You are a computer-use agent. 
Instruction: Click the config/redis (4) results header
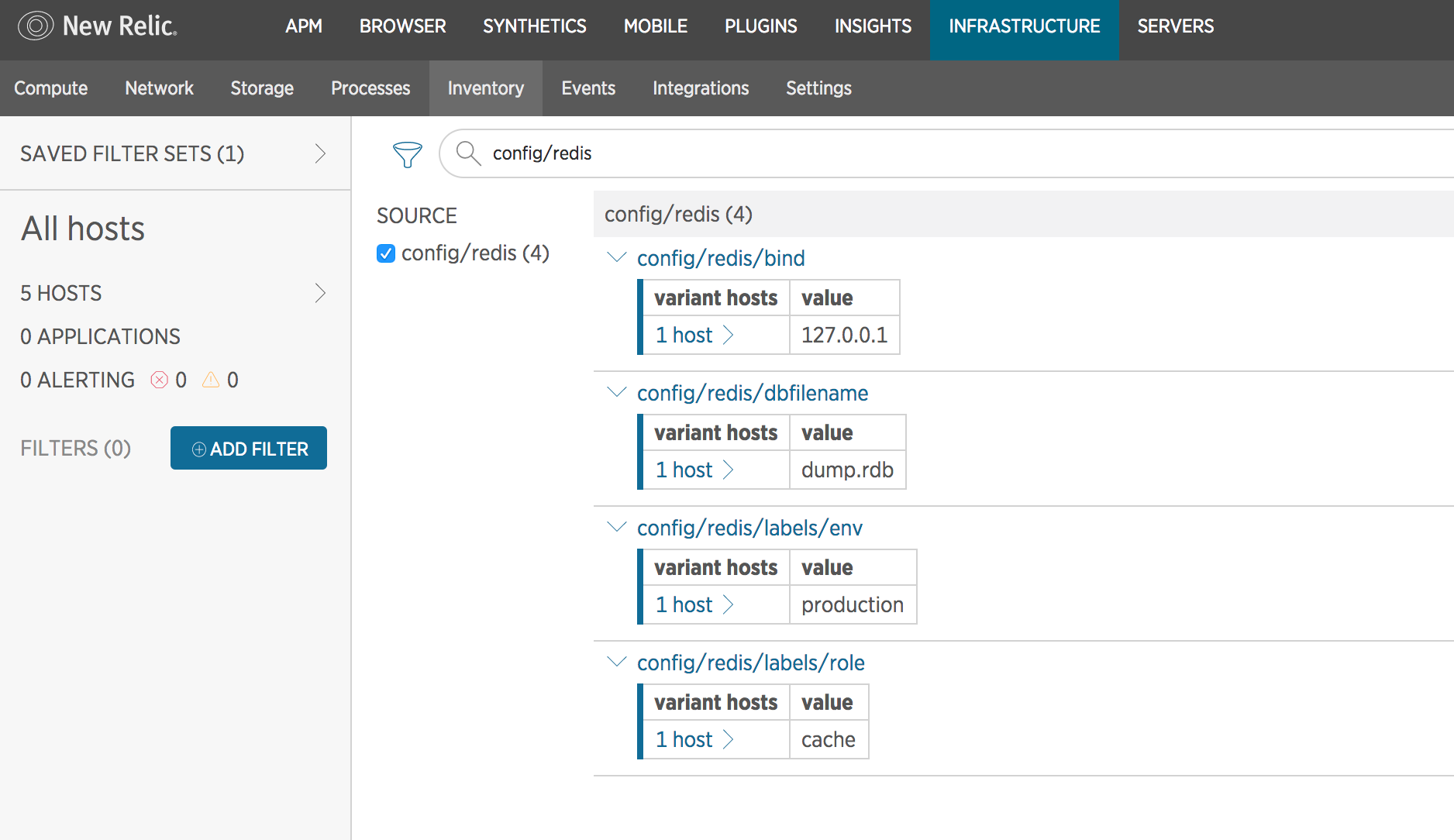click(x=1024, y=214)
